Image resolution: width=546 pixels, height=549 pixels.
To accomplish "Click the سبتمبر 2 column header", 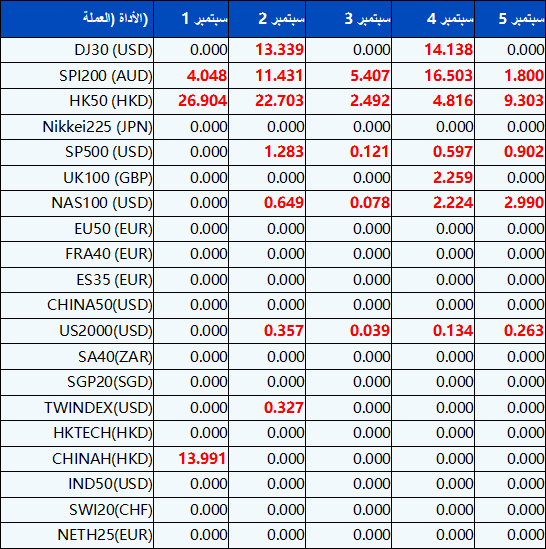I will (267, 19).
